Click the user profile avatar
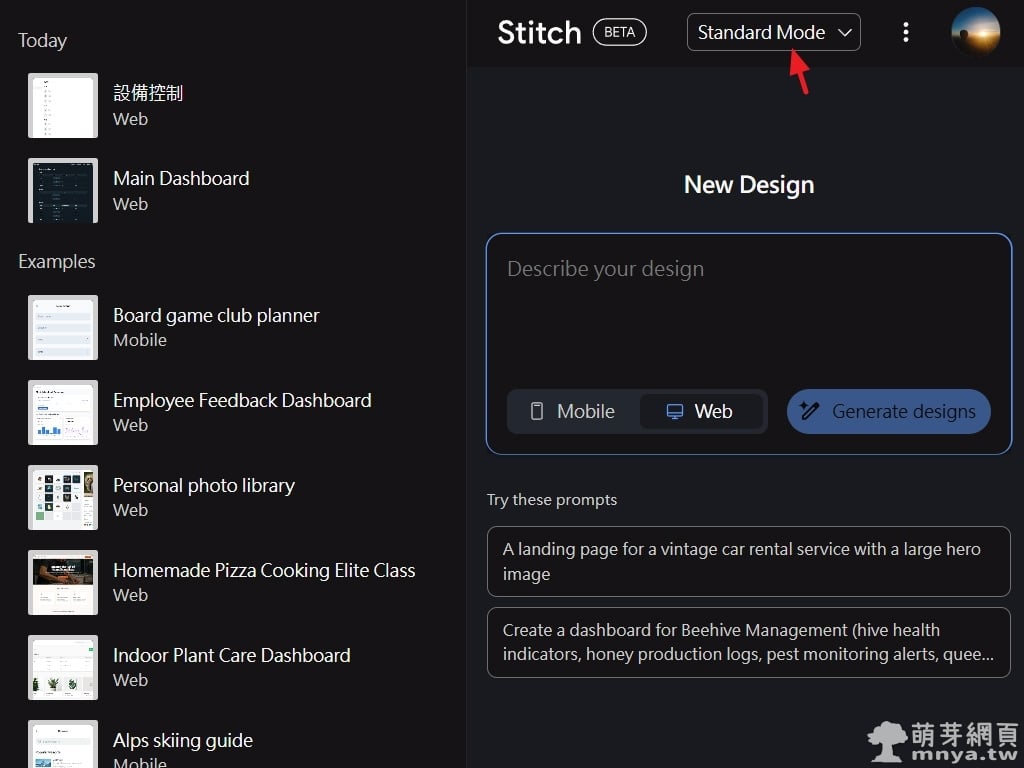1024x768 pixels. tap(975, 32)
